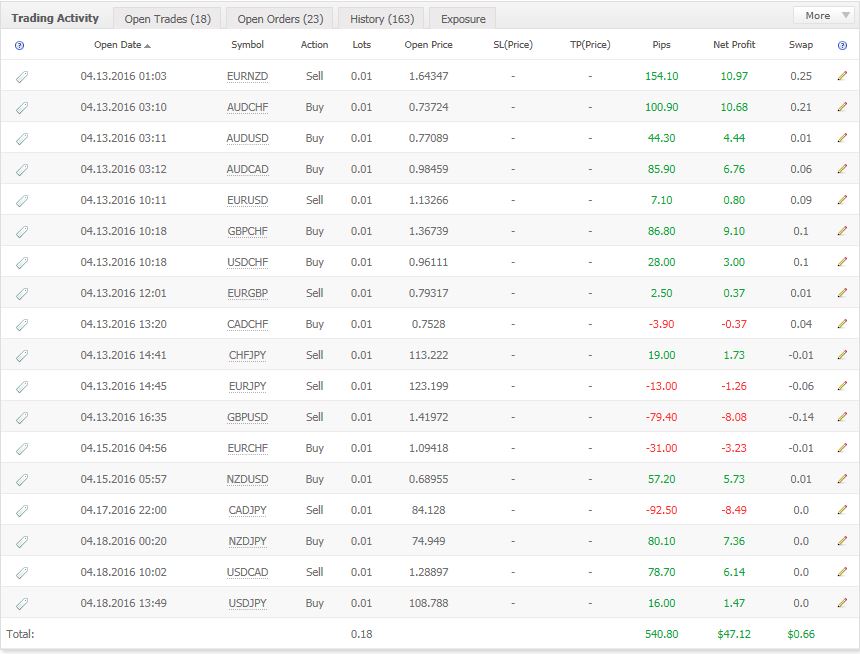
Task: Sort by the Lots column header
Action: coord(361,45)
